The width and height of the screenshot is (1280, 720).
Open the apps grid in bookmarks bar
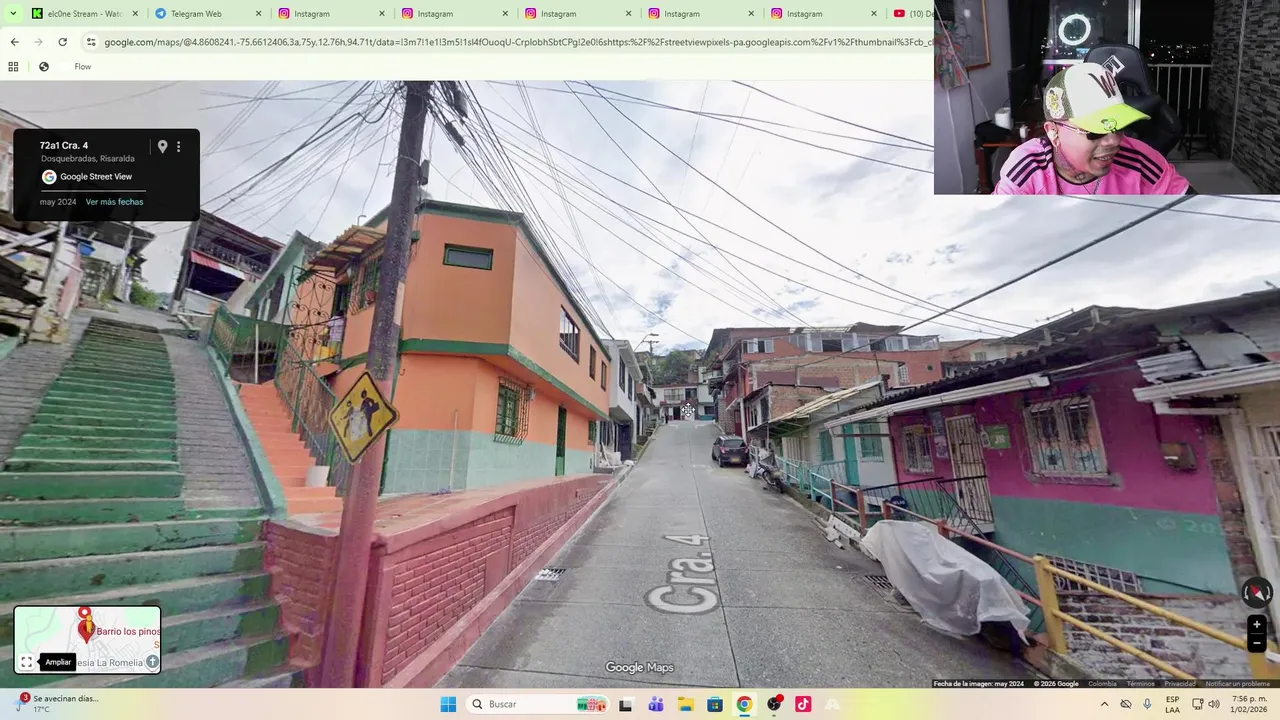[x=13, y=67]
